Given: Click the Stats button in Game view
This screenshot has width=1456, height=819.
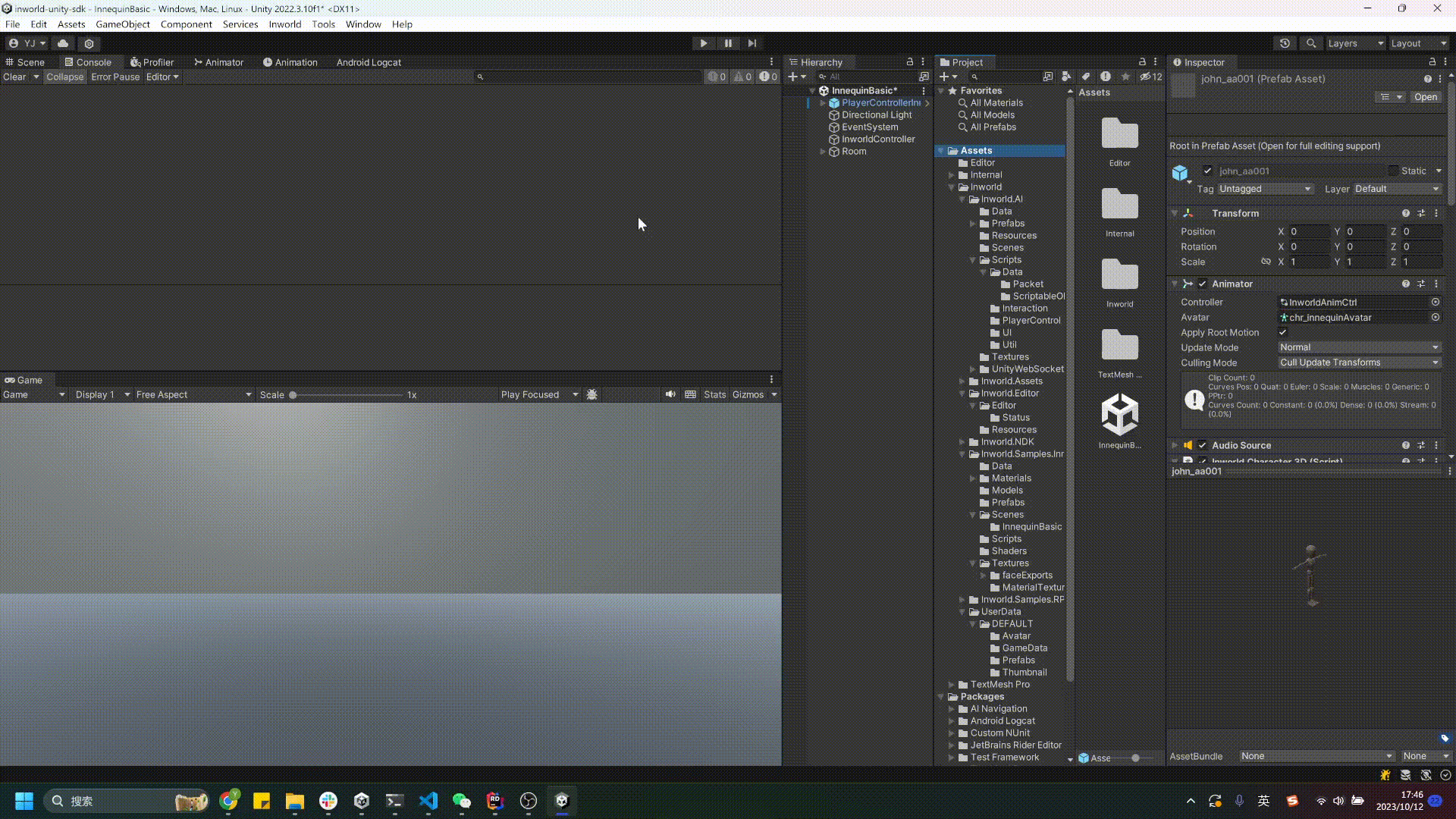Looking at the screenshot, I should point(714,394).
